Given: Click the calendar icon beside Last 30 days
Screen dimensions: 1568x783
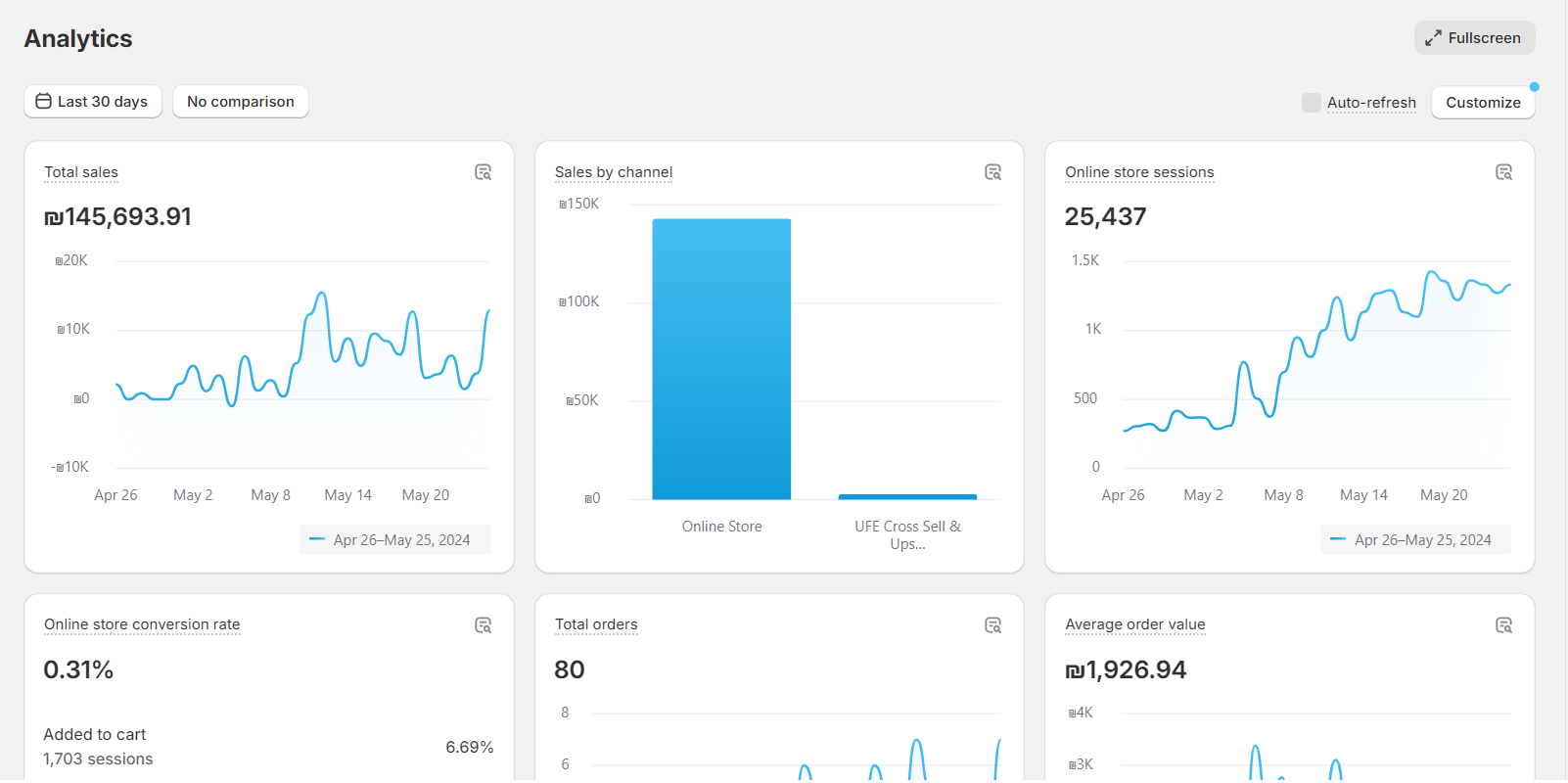Looking at the screenshot, I should [x=43, y=102].
